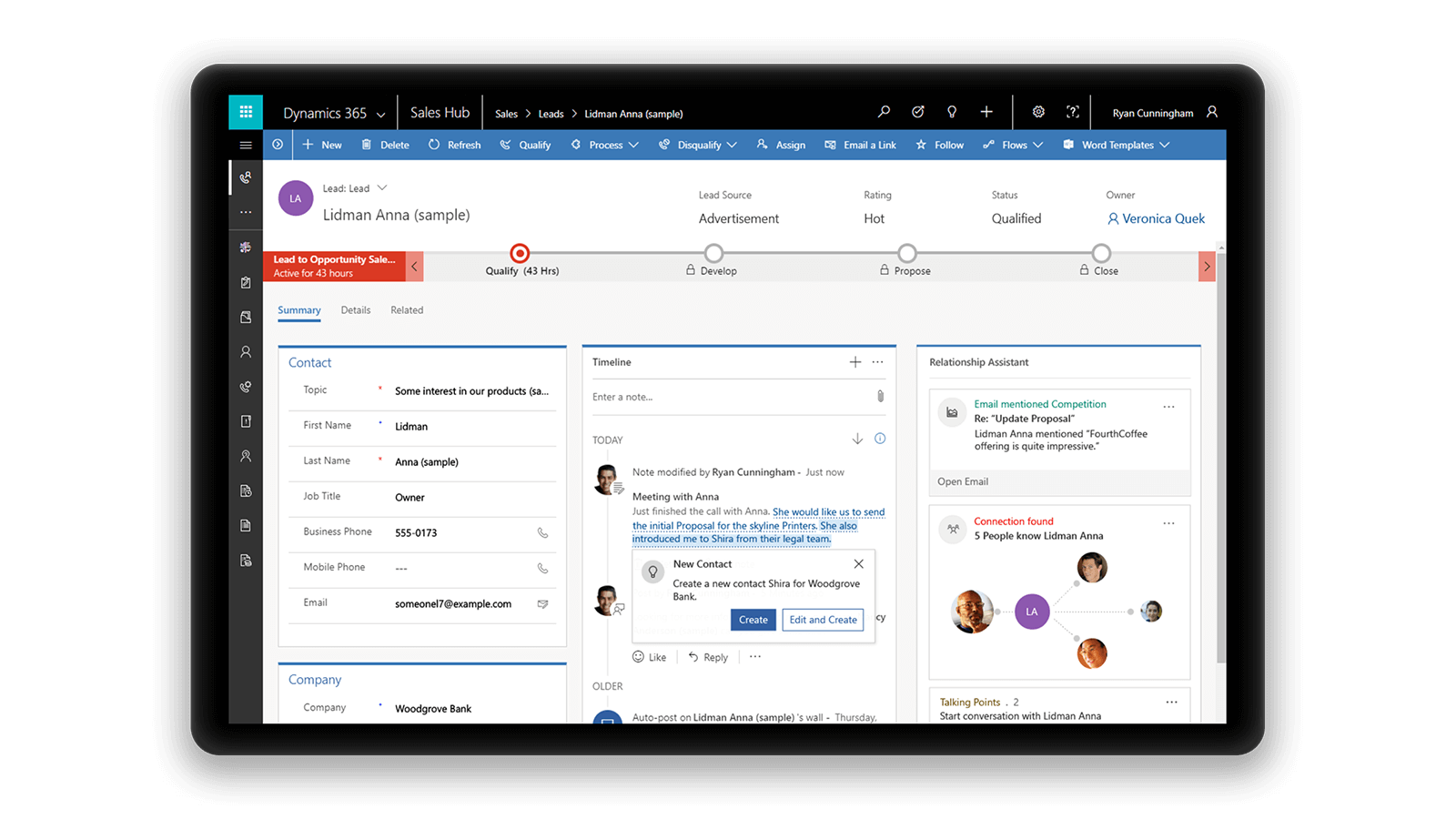Screen dimensions: 1456x819
Task: Toggle the hamburger navigation menu
Action: click(x=246, y=145)
